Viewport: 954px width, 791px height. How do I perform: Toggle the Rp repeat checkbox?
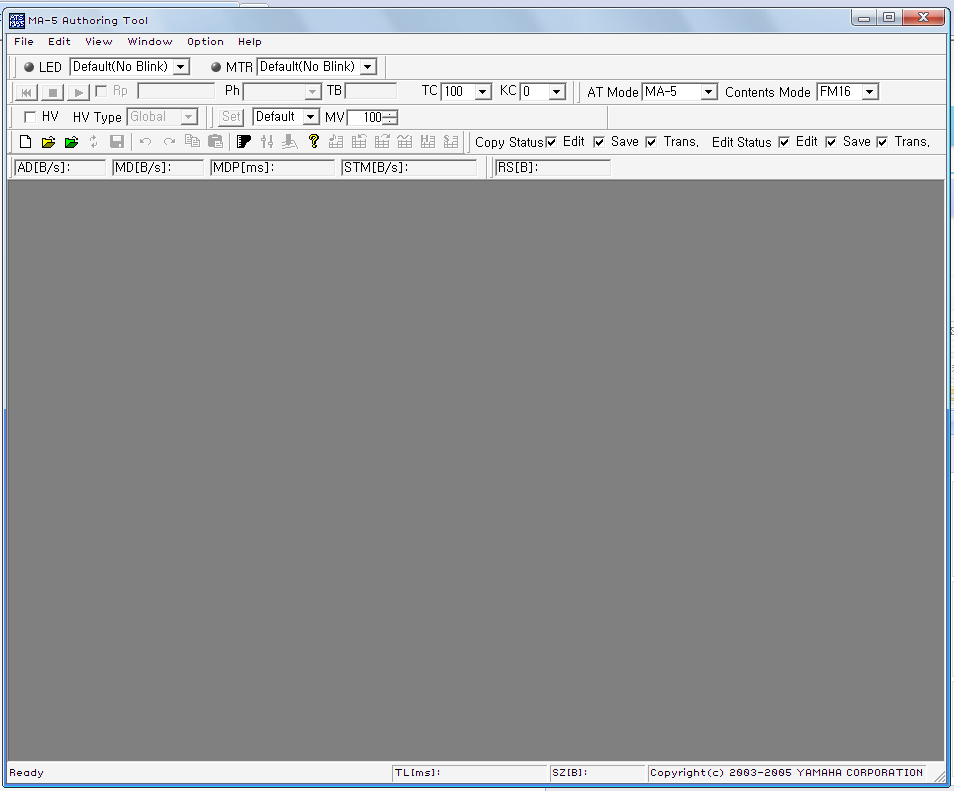point(102,91)
